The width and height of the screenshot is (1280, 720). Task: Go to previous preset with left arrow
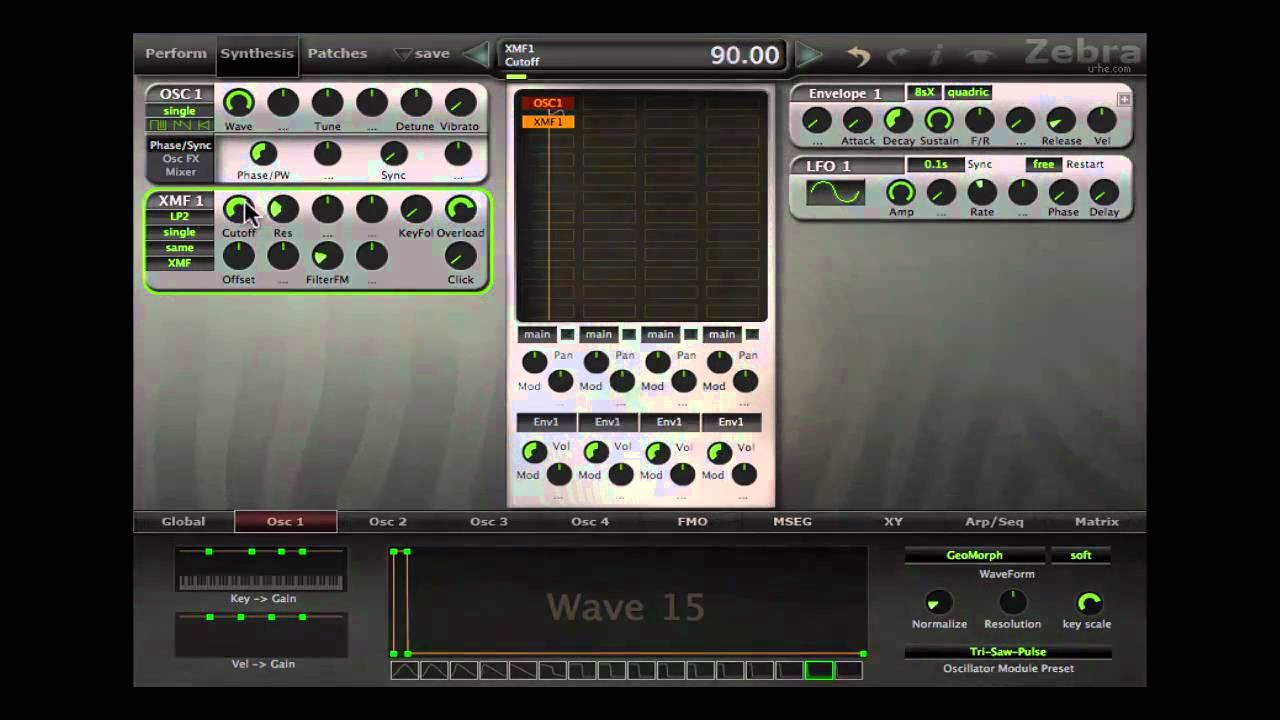[x=477, y=54]
